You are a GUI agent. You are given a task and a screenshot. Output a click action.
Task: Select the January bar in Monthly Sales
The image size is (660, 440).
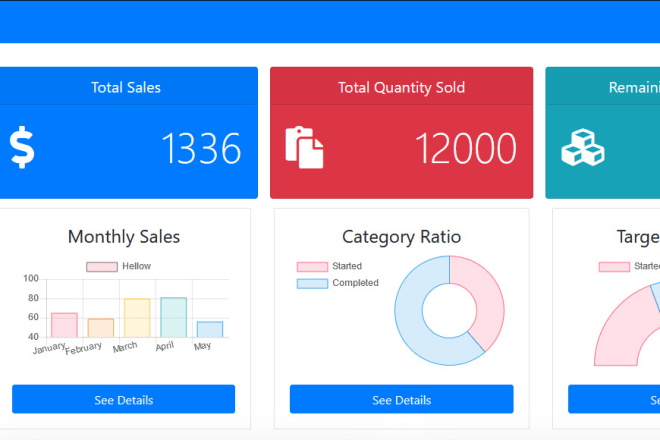[64, 325]
